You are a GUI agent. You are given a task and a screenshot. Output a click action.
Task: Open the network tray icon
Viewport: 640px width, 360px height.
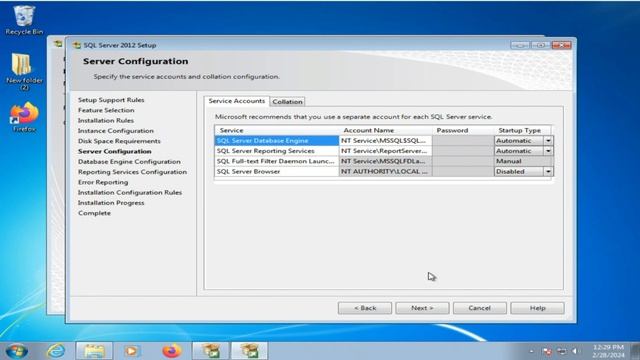pyautogui.click(x=562, y=351)
